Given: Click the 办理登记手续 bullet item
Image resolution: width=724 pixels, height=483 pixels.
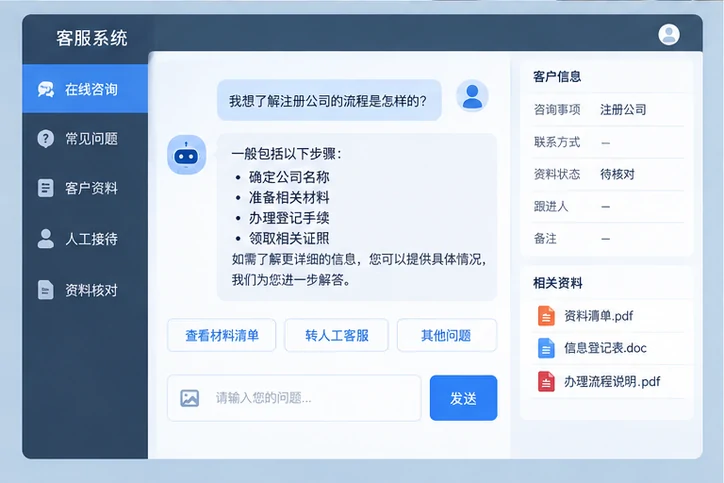Looking at the screenshot, I should pyautogui.click(x=289, y=218).
